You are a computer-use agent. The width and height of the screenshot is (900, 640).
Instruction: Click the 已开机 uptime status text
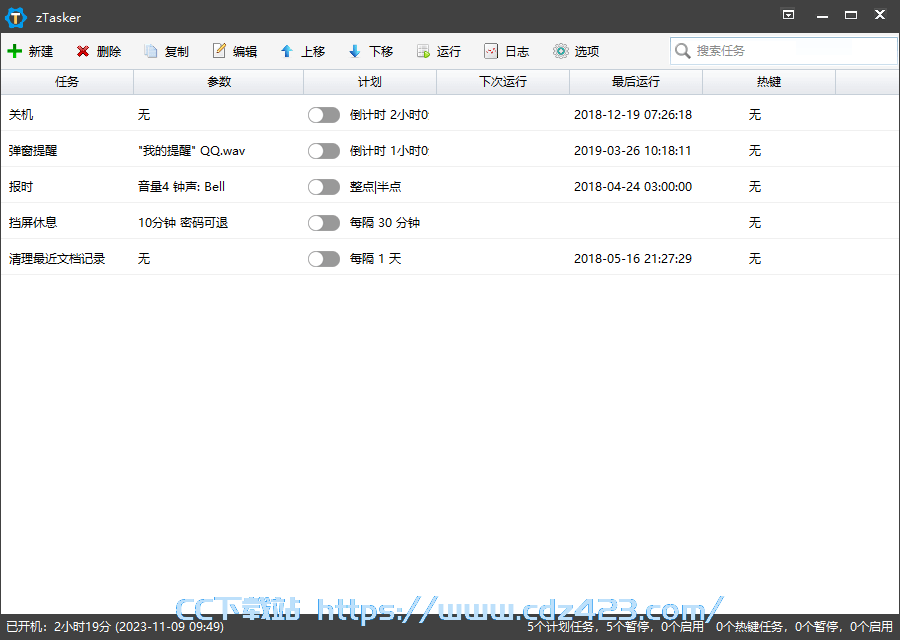[115, 627]
